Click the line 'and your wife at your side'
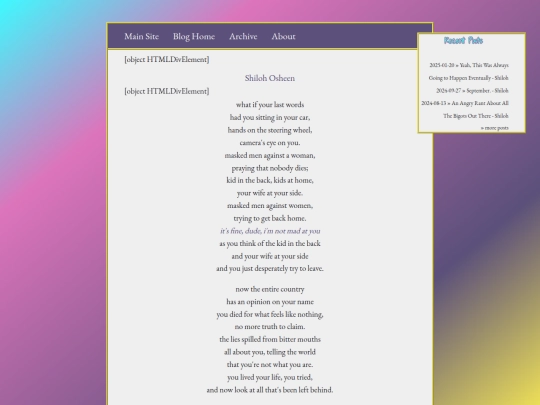 pos(270,256)
